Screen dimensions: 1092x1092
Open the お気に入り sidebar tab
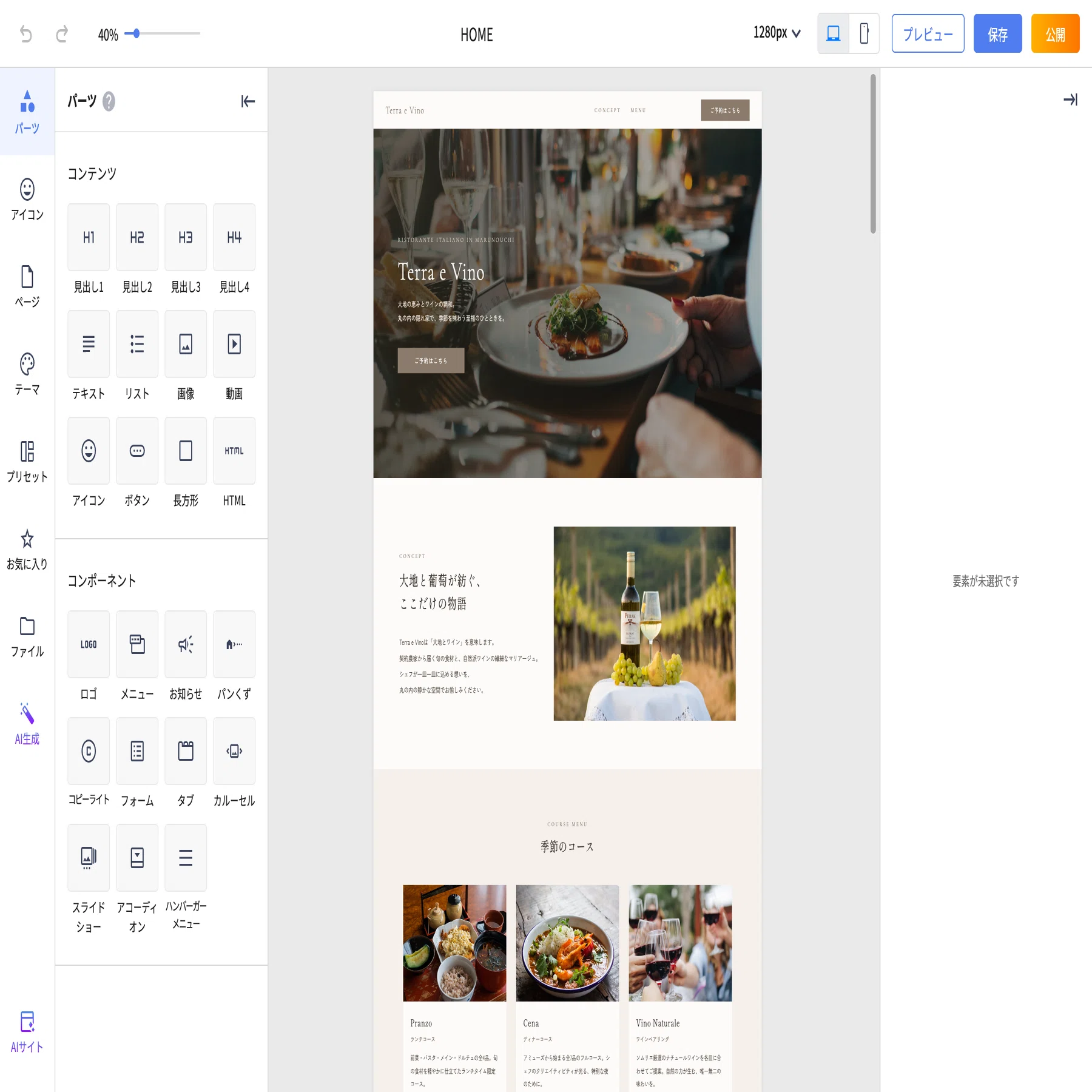coord(27,548)
